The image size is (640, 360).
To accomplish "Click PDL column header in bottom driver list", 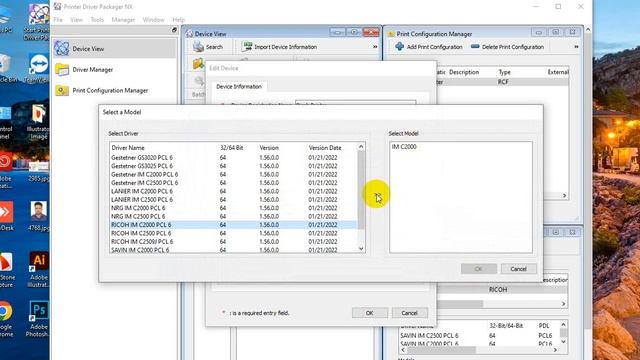I will [544, 326].
